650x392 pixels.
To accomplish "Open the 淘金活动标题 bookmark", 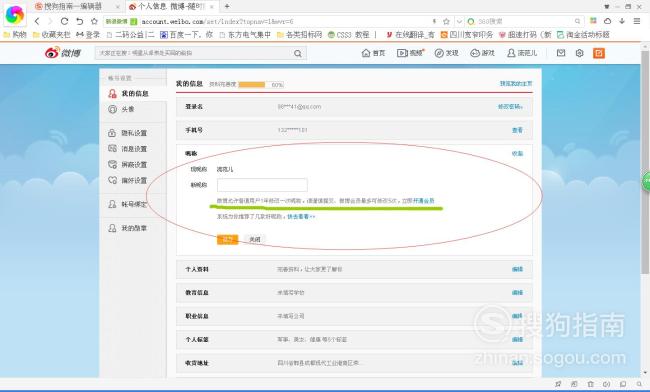I will point(583,35).
